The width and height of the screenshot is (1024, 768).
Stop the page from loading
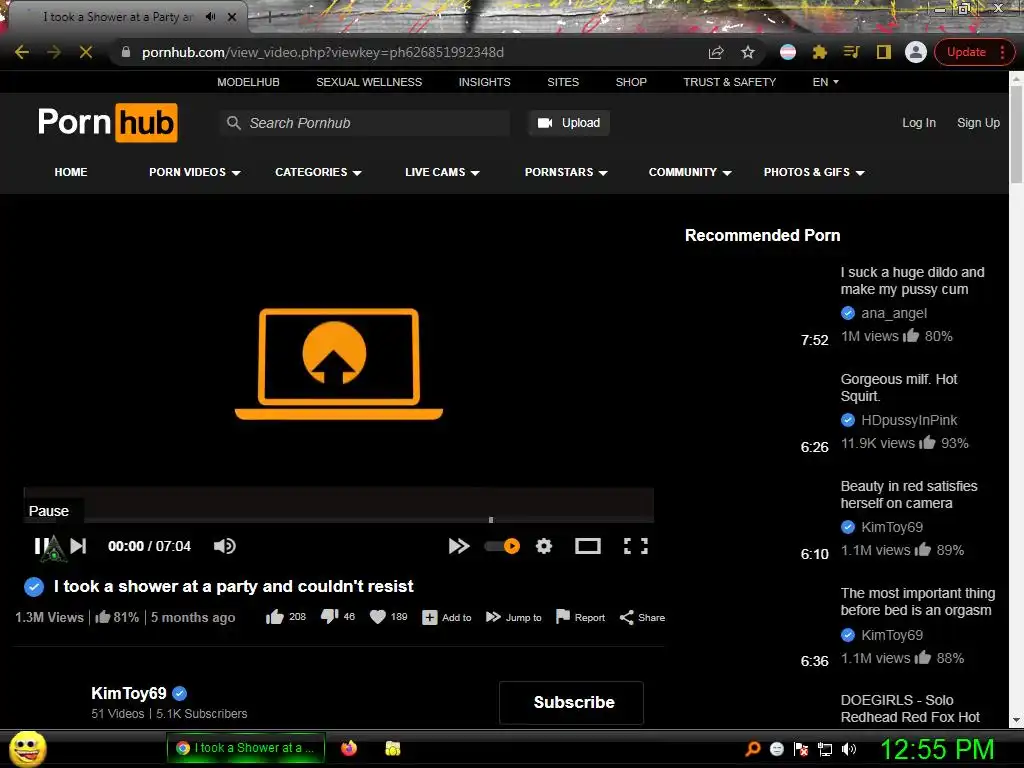pyautogui.click(x=86, y=52)
